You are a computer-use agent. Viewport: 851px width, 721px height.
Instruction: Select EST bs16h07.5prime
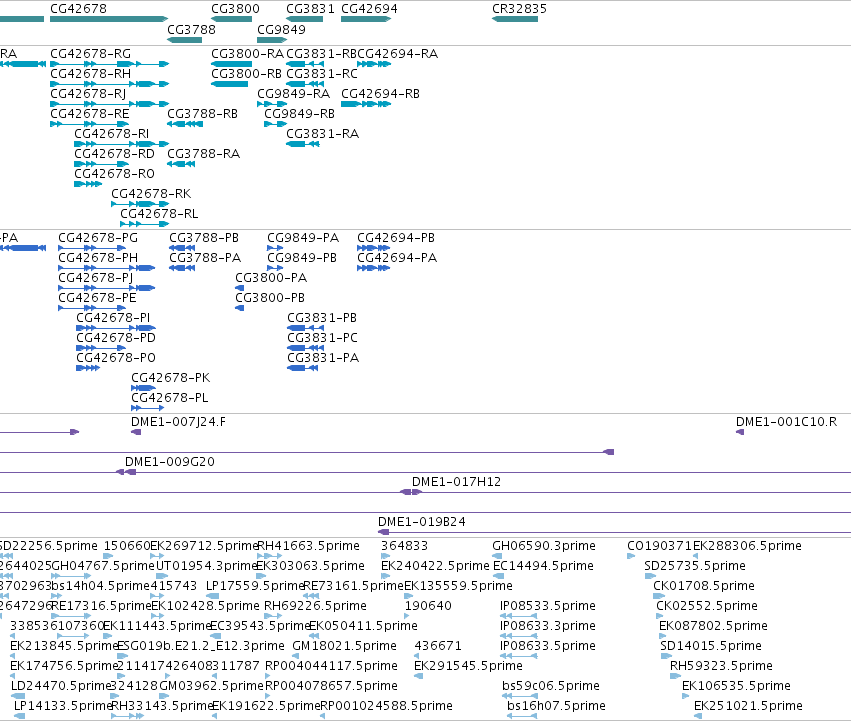pos(522,716)
